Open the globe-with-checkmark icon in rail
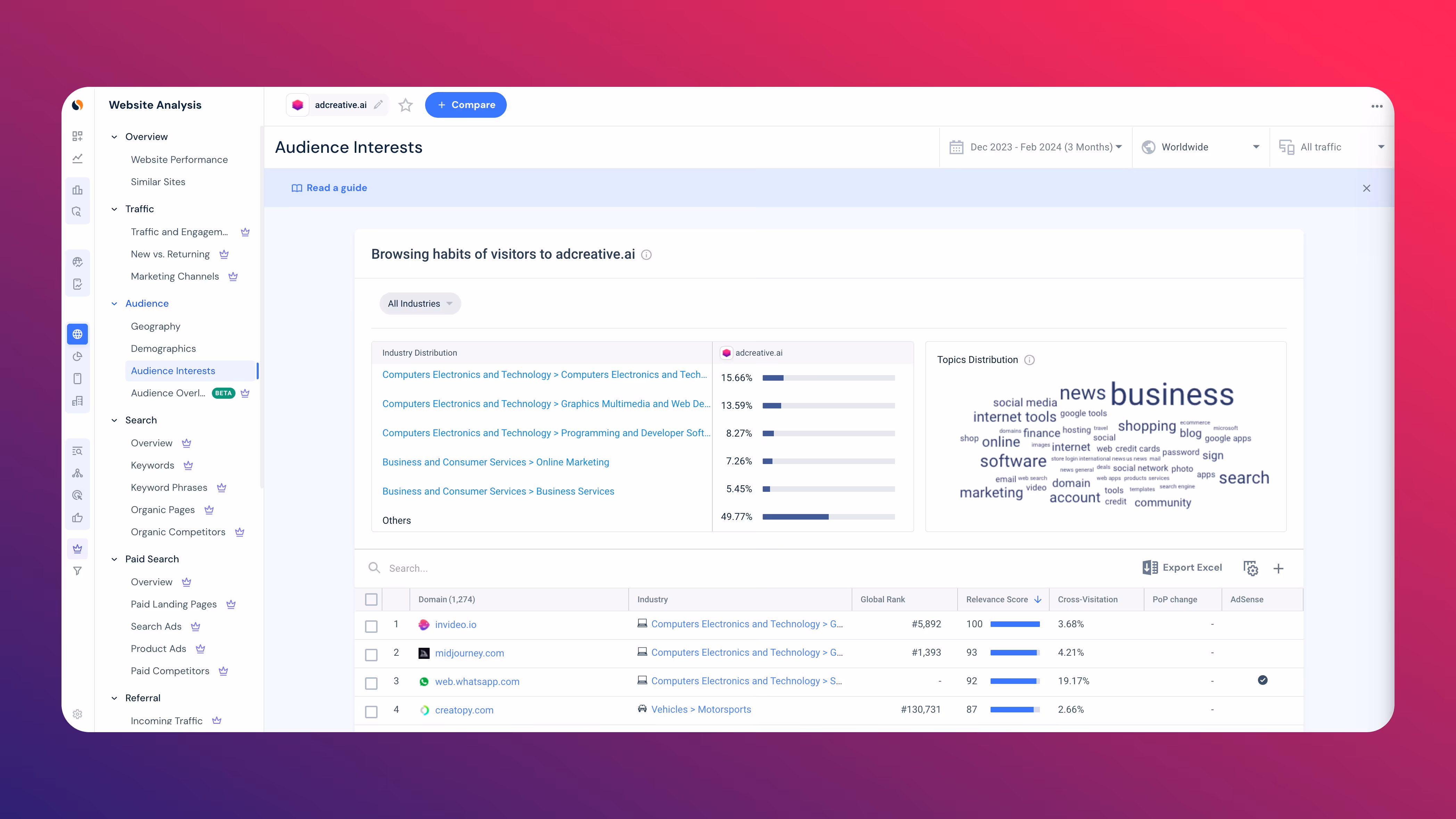 77,262
